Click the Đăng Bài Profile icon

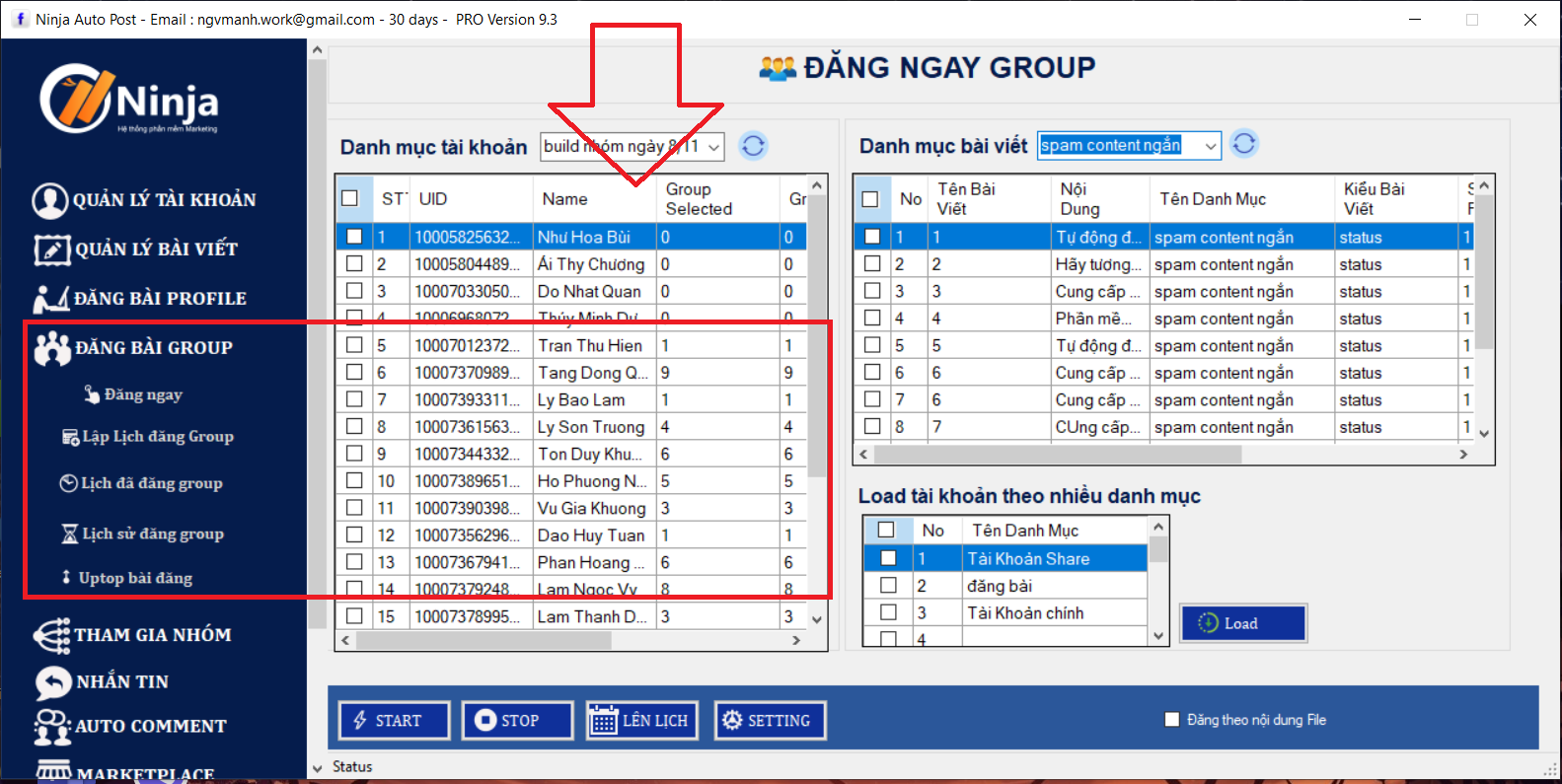pos(51,298)
